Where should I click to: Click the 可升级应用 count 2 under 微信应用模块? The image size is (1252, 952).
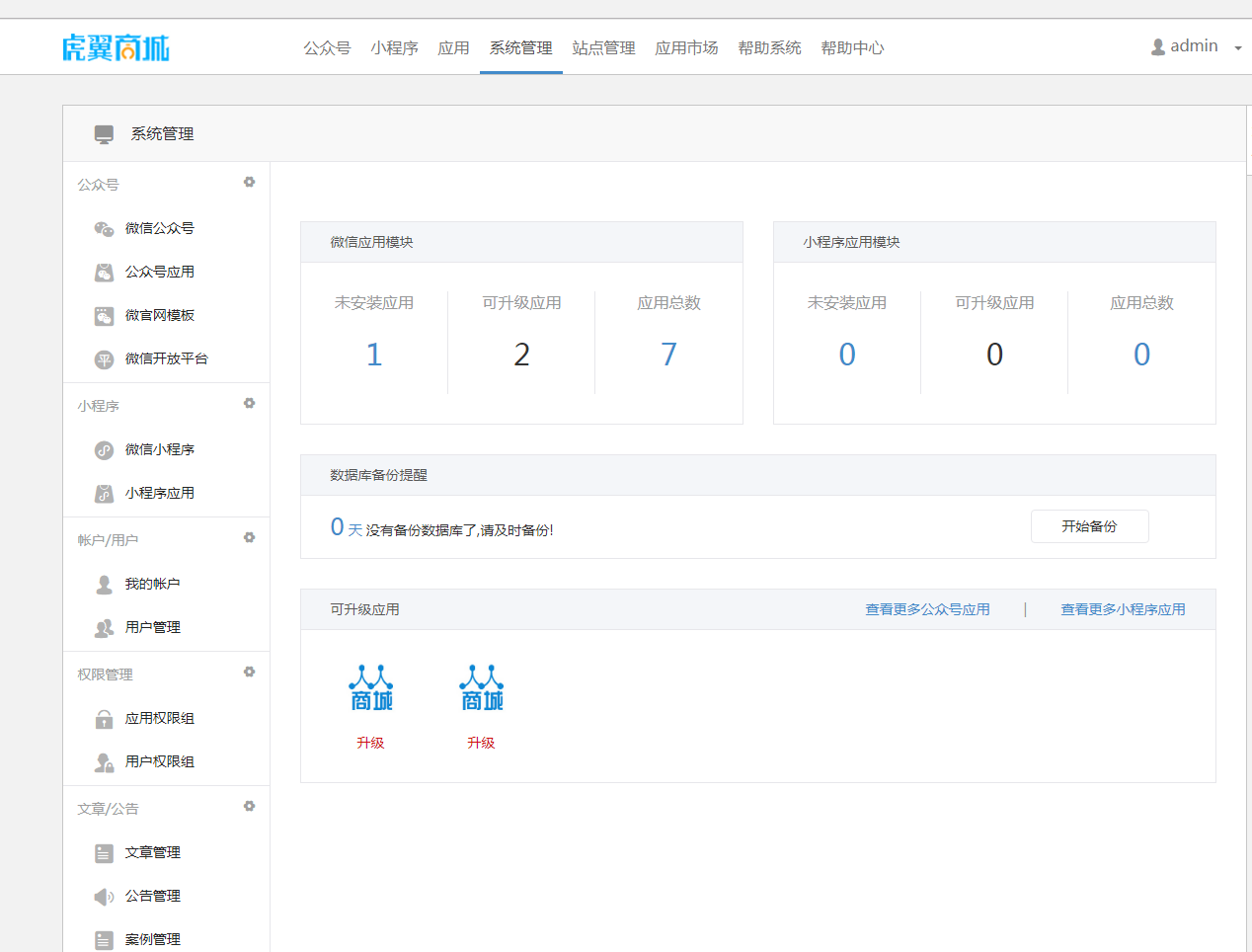pos(522,355)
